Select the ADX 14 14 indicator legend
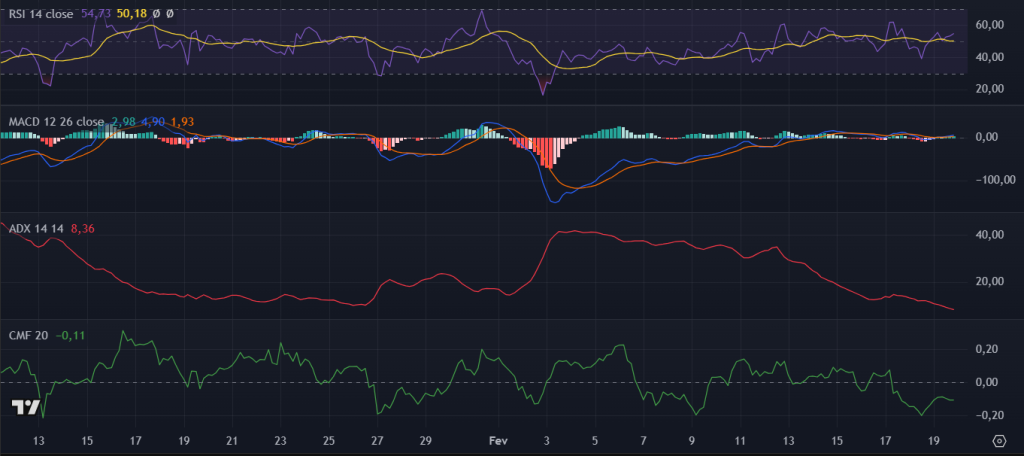Screen dimensions: 1024x456 [x=36, y=229]
